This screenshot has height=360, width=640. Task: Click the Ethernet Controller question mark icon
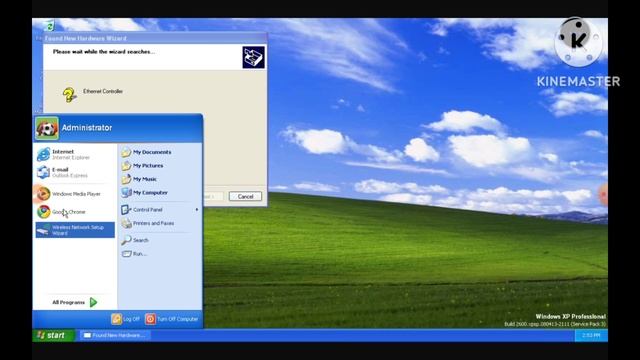[69, 95]
